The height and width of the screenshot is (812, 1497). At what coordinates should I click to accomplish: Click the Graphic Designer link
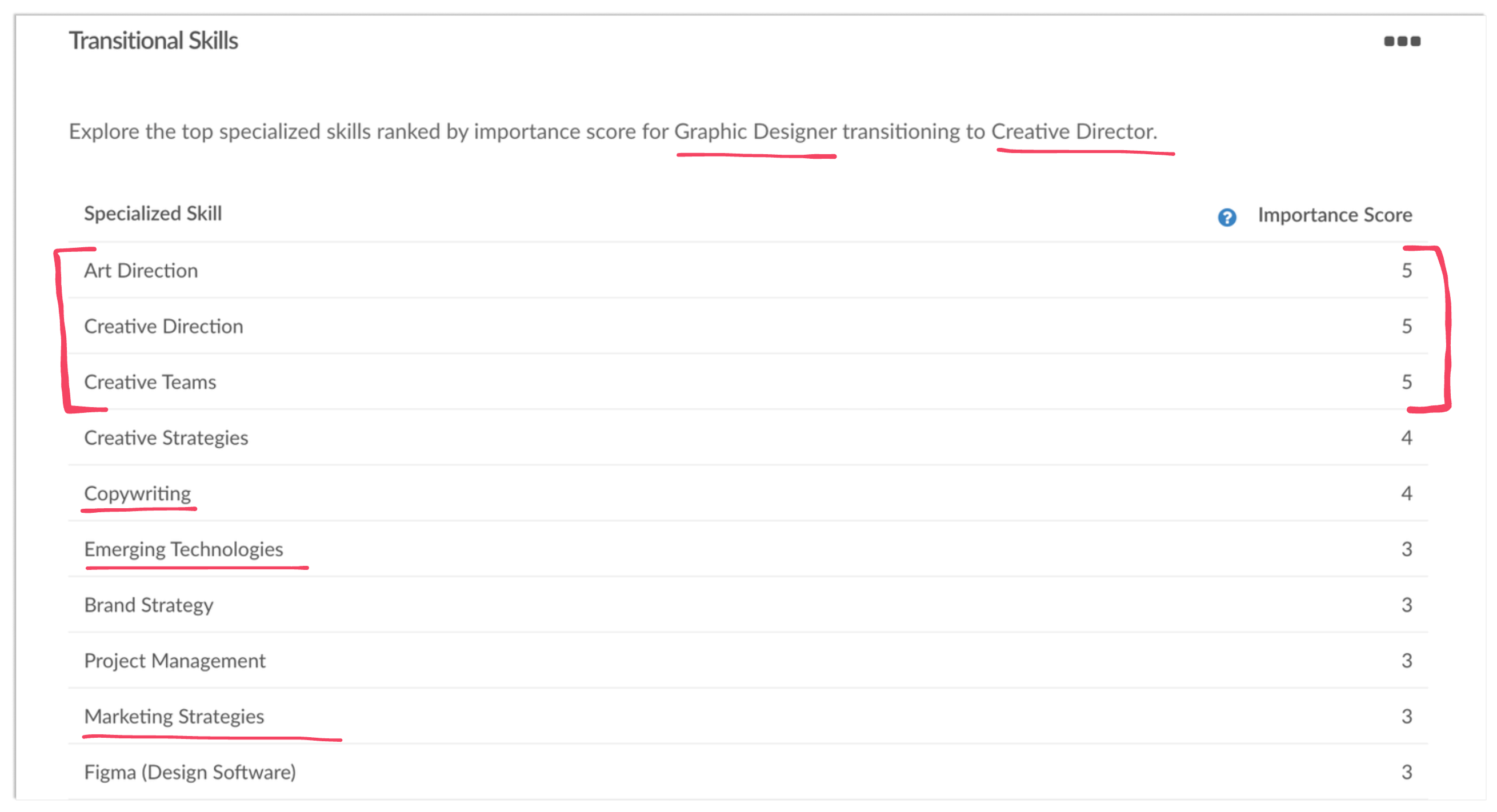pyautogui.click(x=755, y=132)
